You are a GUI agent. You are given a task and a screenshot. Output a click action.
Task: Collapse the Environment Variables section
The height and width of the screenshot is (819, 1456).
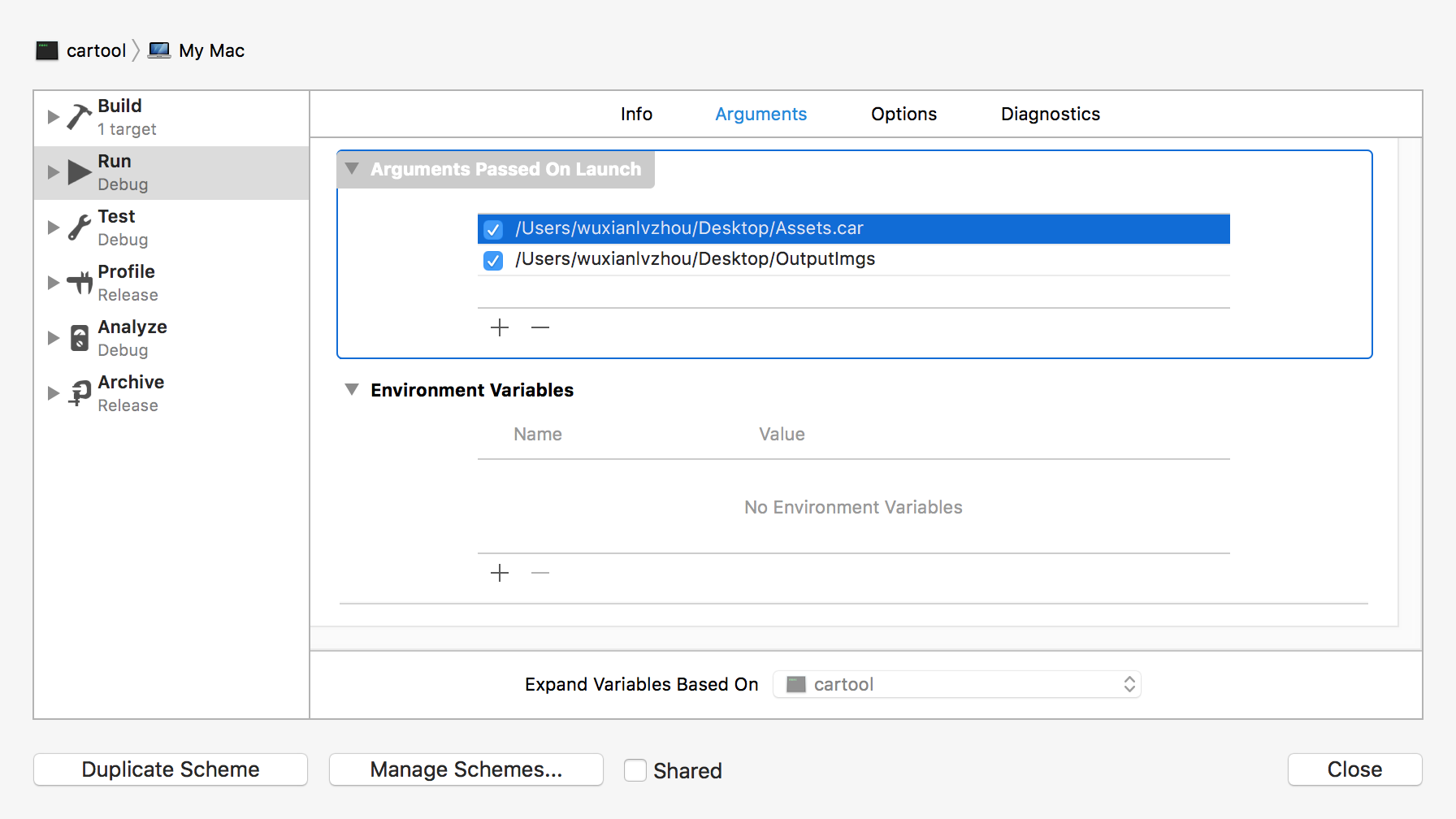point(352,390)
